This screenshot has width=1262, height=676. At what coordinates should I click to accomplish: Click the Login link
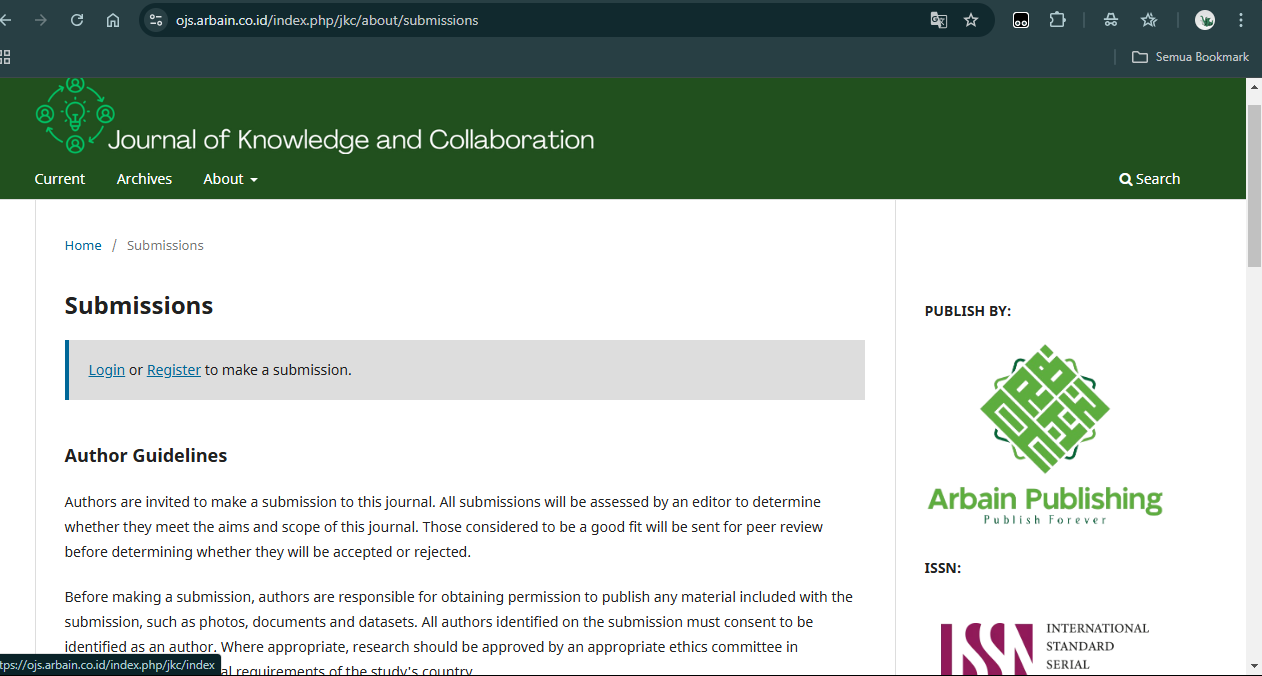click(107, 370)
